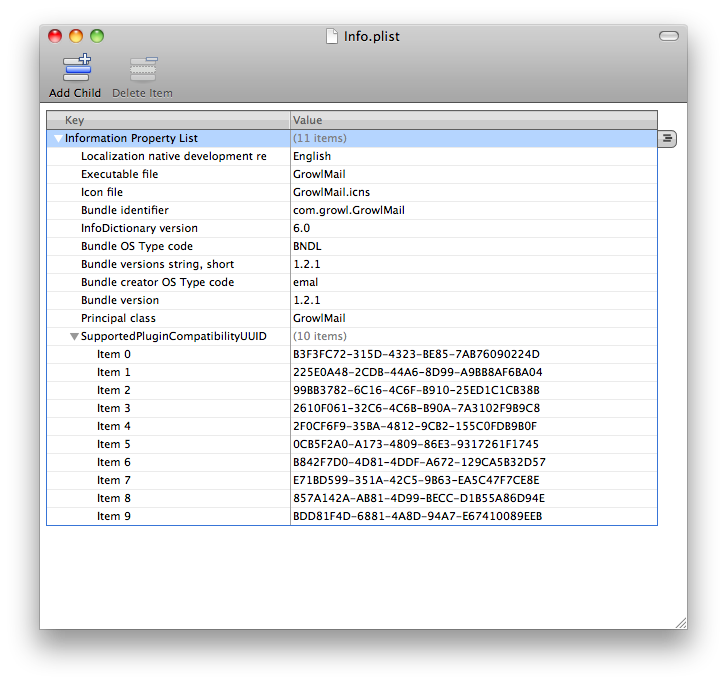The image size is (727, 684).
Task: Select the Bundle identifier key
Action: (x=125, y=210)
